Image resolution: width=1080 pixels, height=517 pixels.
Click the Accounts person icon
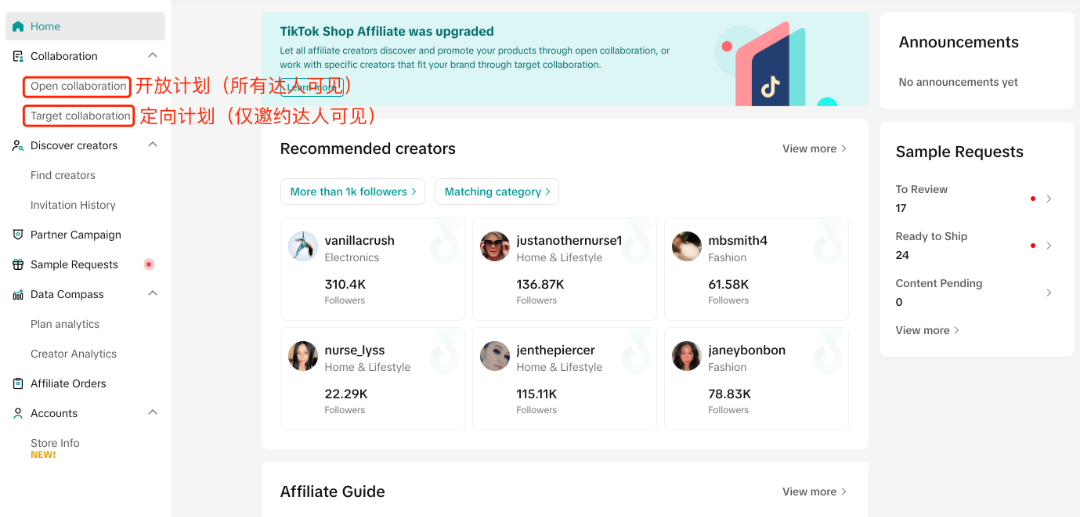coord(18,413)
